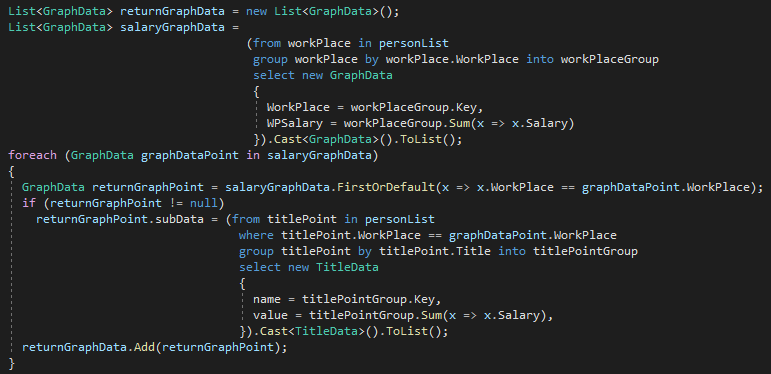The image size is (771, 374).
Task: Select the workPlaceGroup identifier after into
Action: [610, 59]
